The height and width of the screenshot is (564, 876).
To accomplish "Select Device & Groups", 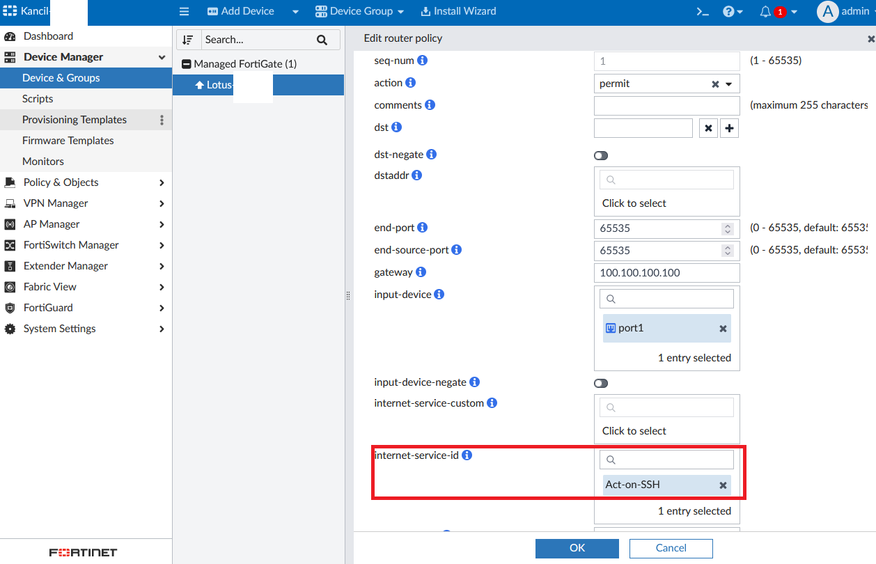I will tap(85, 78).
